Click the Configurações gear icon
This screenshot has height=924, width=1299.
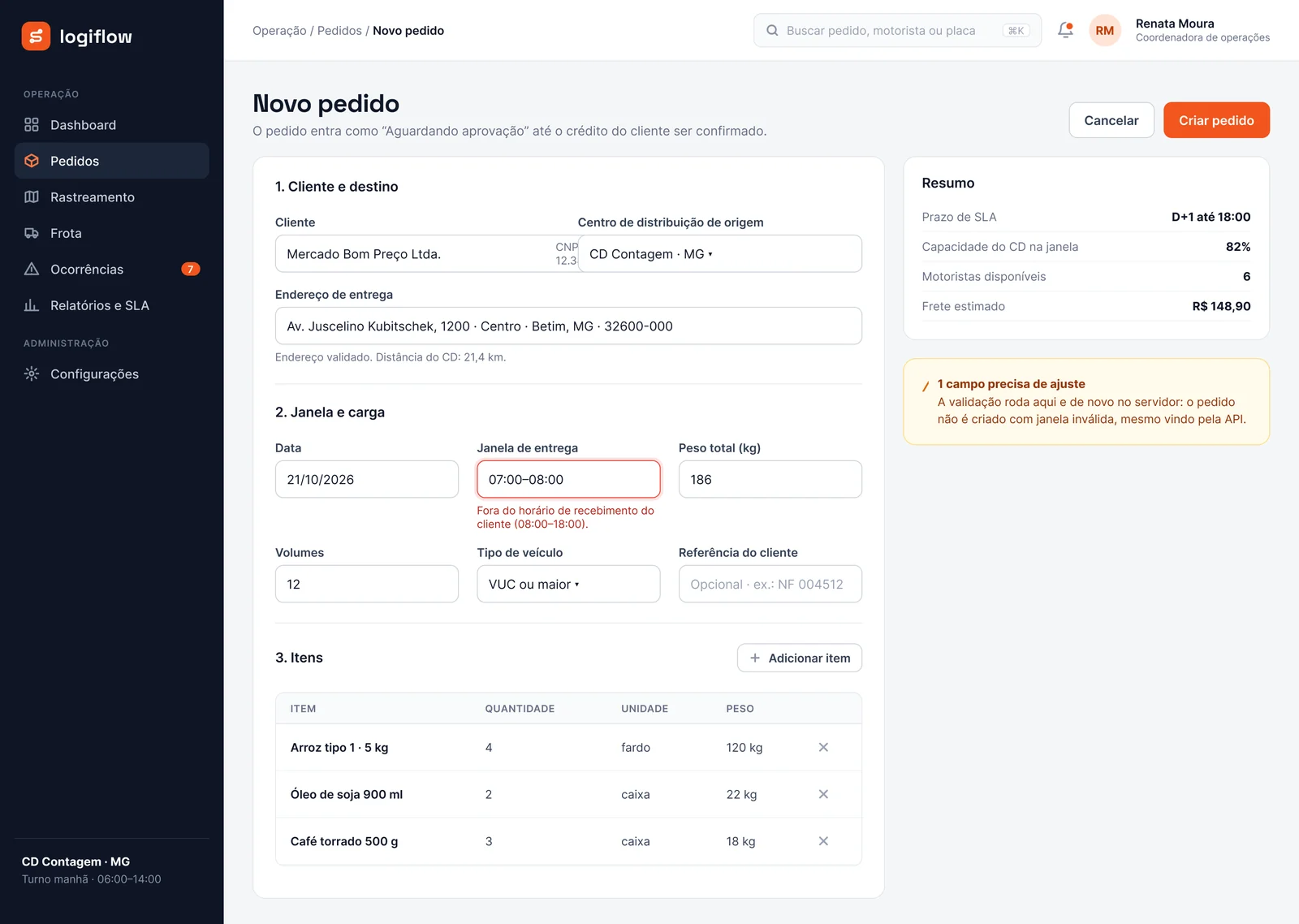tap(32, 373)
